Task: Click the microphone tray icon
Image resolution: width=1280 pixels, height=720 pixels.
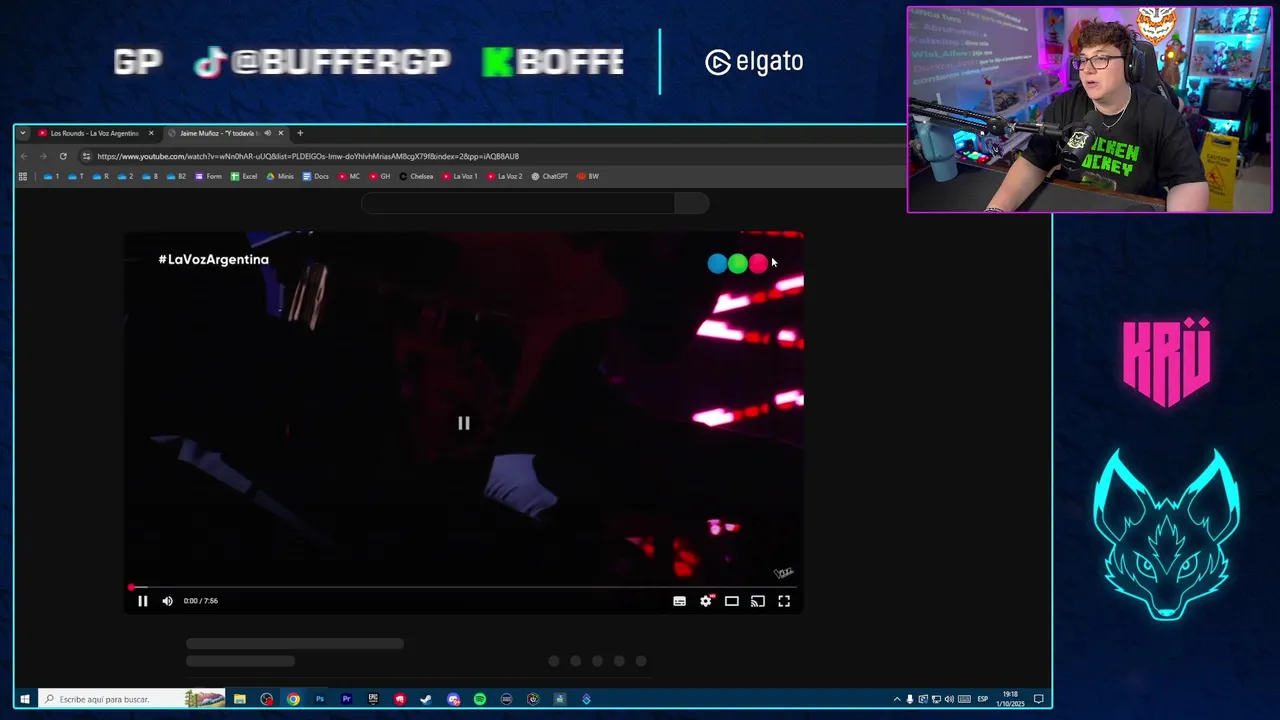Action: pos(910,699)
